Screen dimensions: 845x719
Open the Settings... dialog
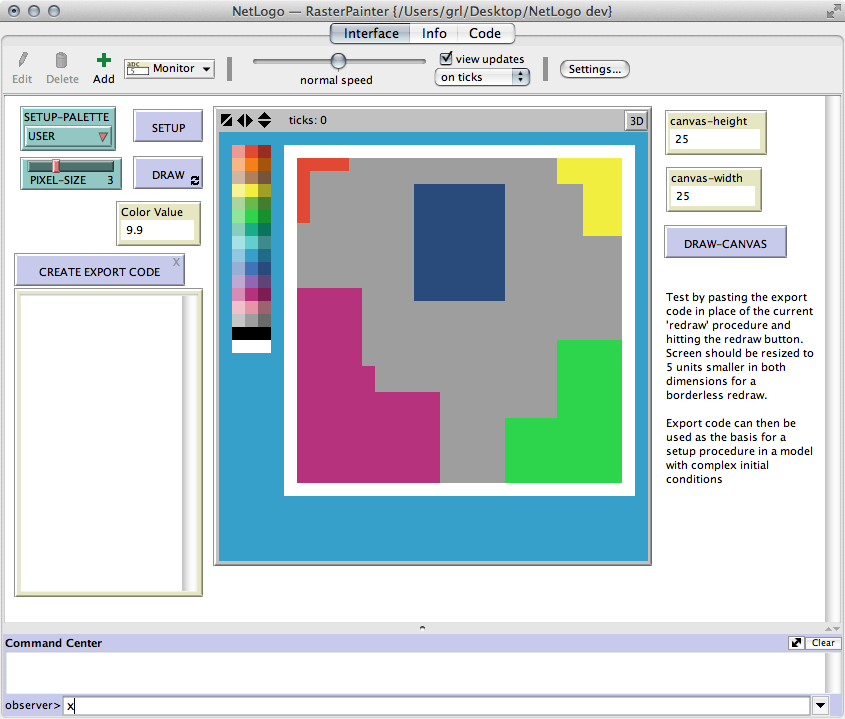594,69
